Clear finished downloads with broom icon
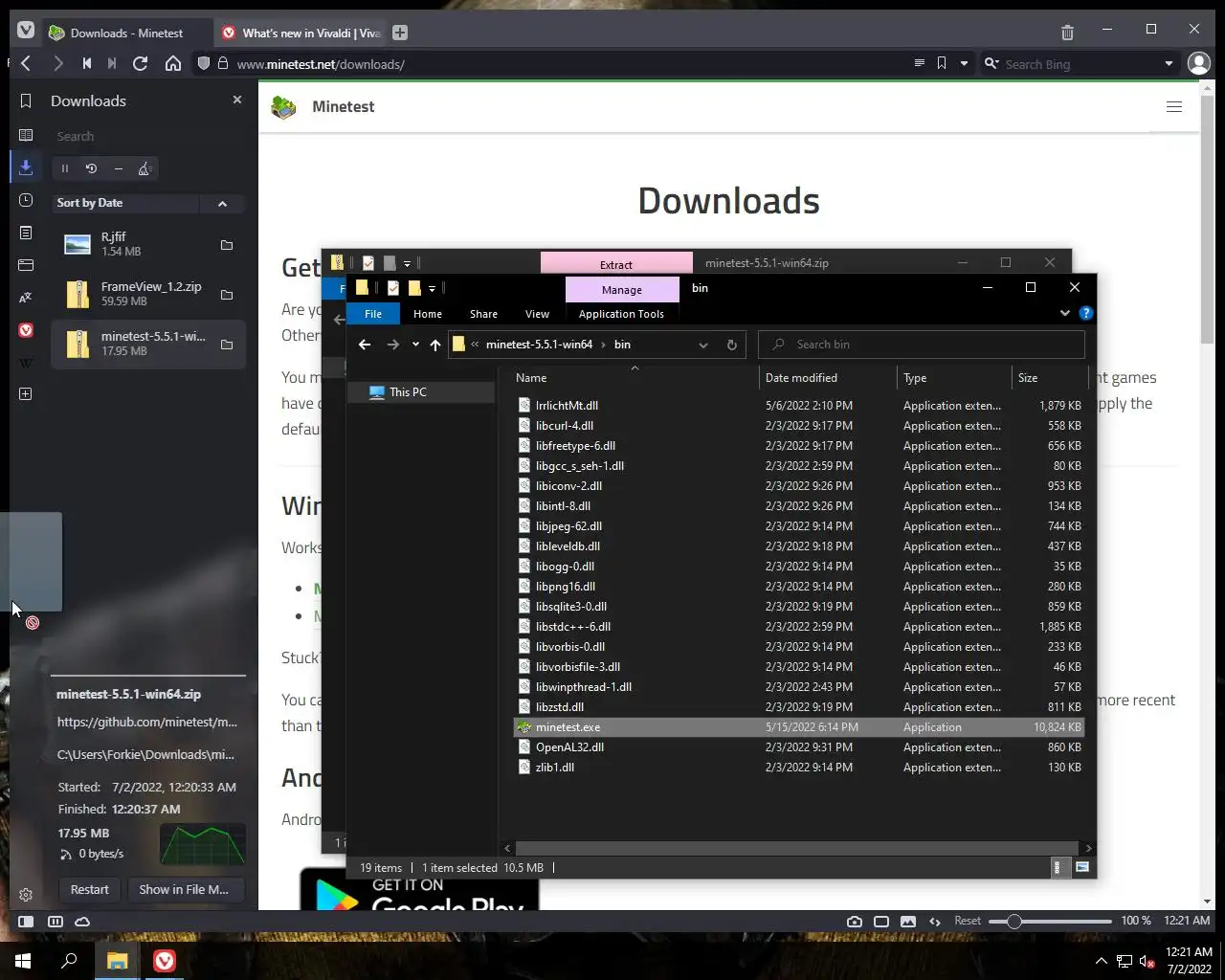This screenshot has width=1225, height=980. tap(145, 168)
